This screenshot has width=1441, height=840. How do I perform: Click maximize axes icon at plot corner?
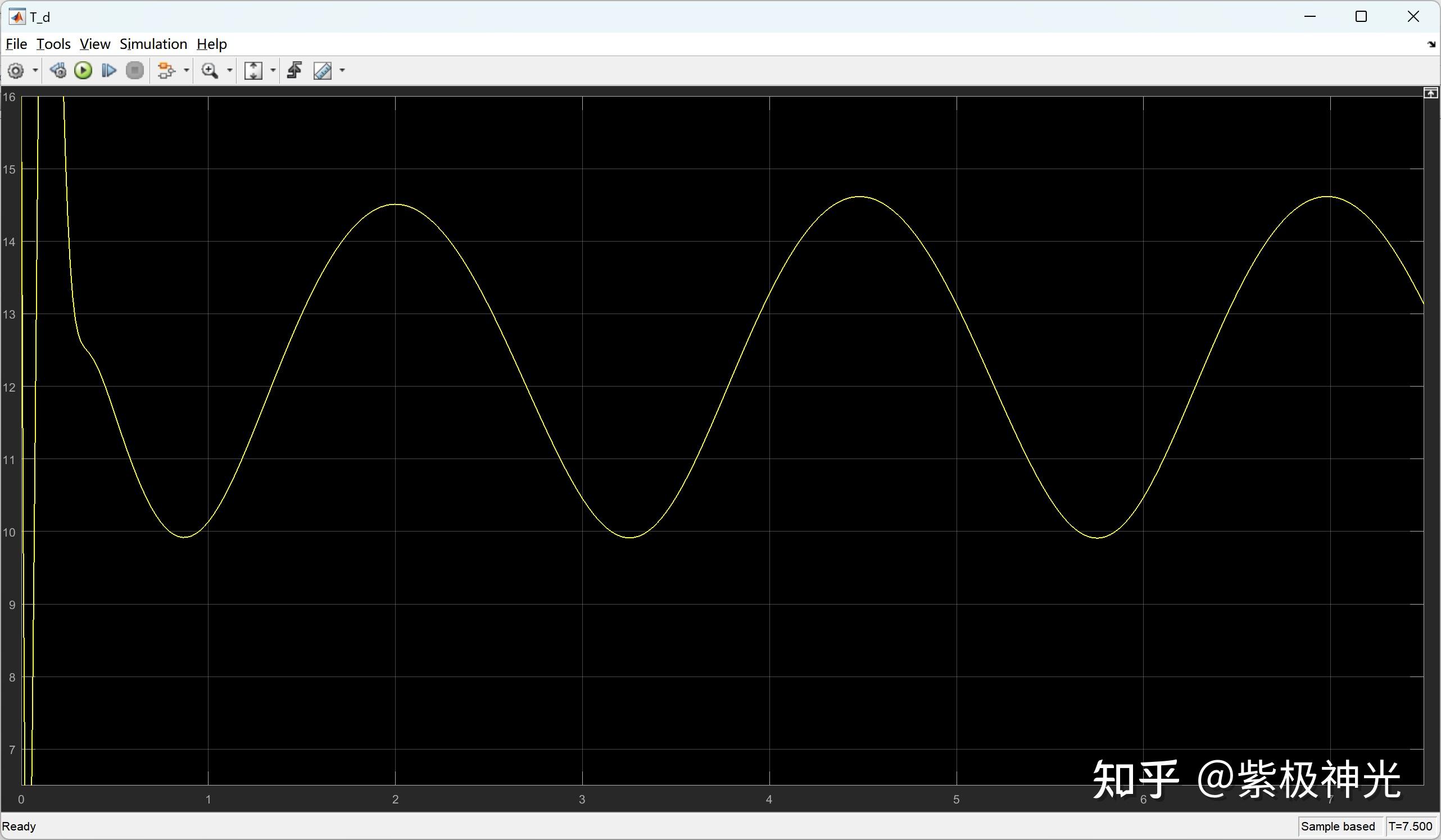[x=1430, y=93]
